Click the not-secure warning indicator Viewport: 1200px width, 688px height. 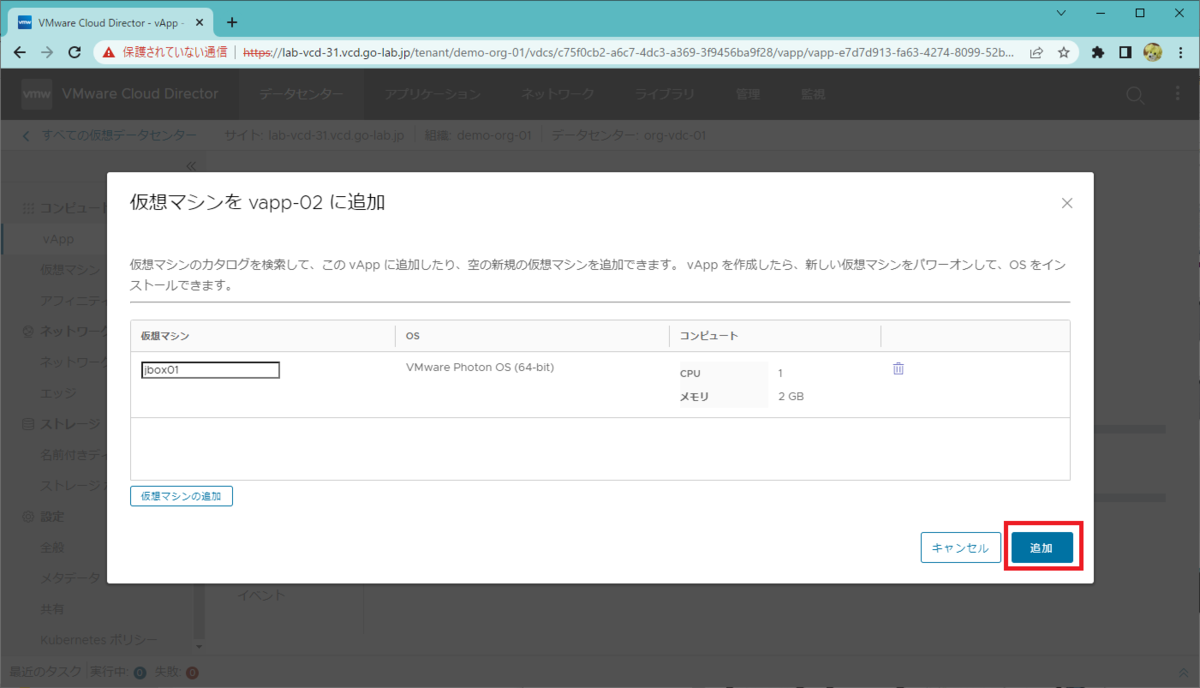coord(165,52)
